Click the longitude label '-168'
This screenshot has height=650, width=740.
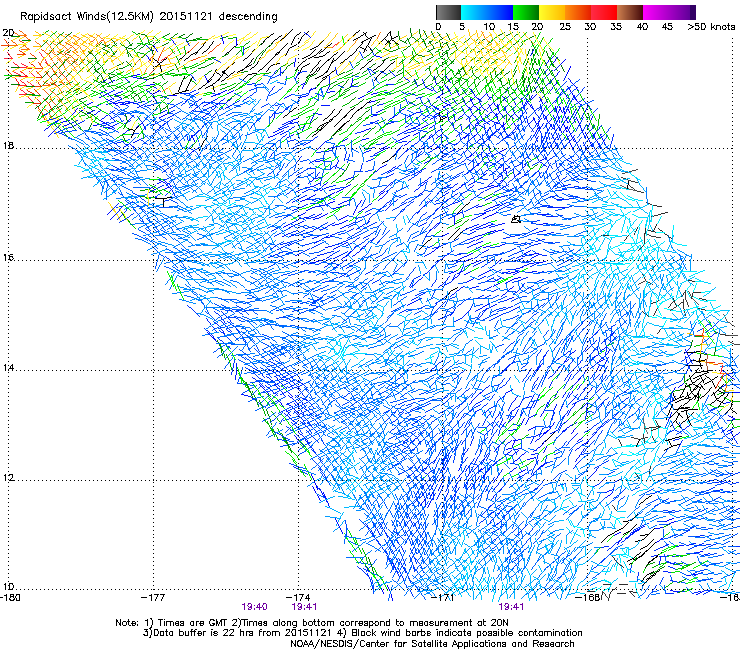coord(588,597)
